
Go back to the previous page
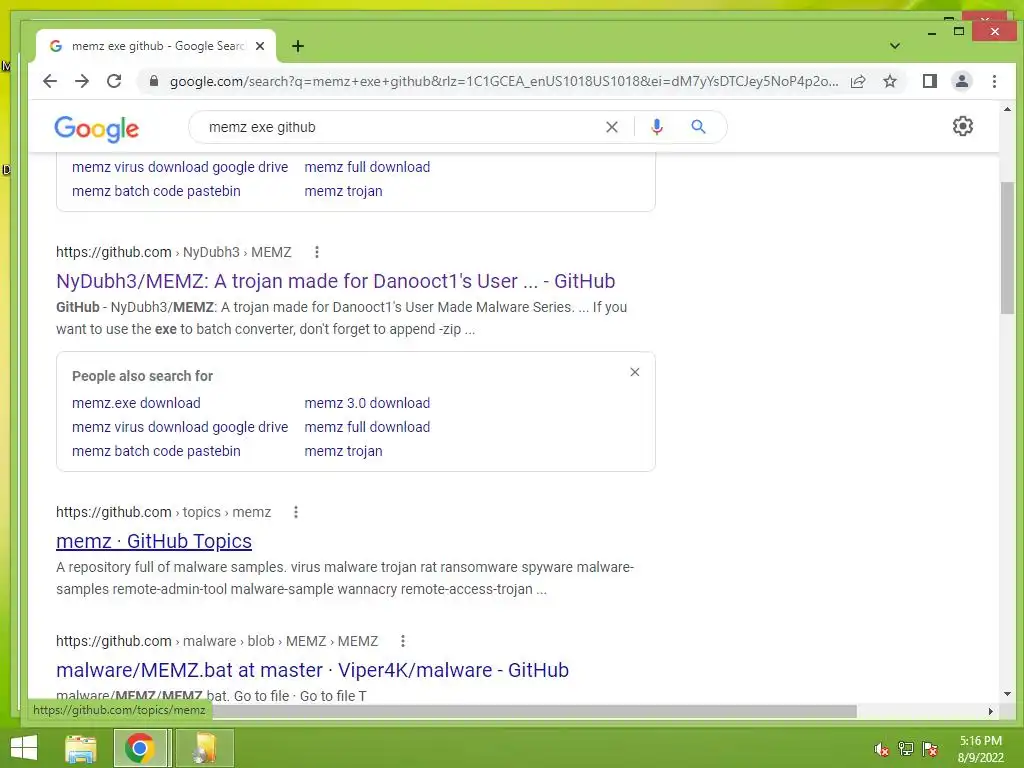pos(50,81)
